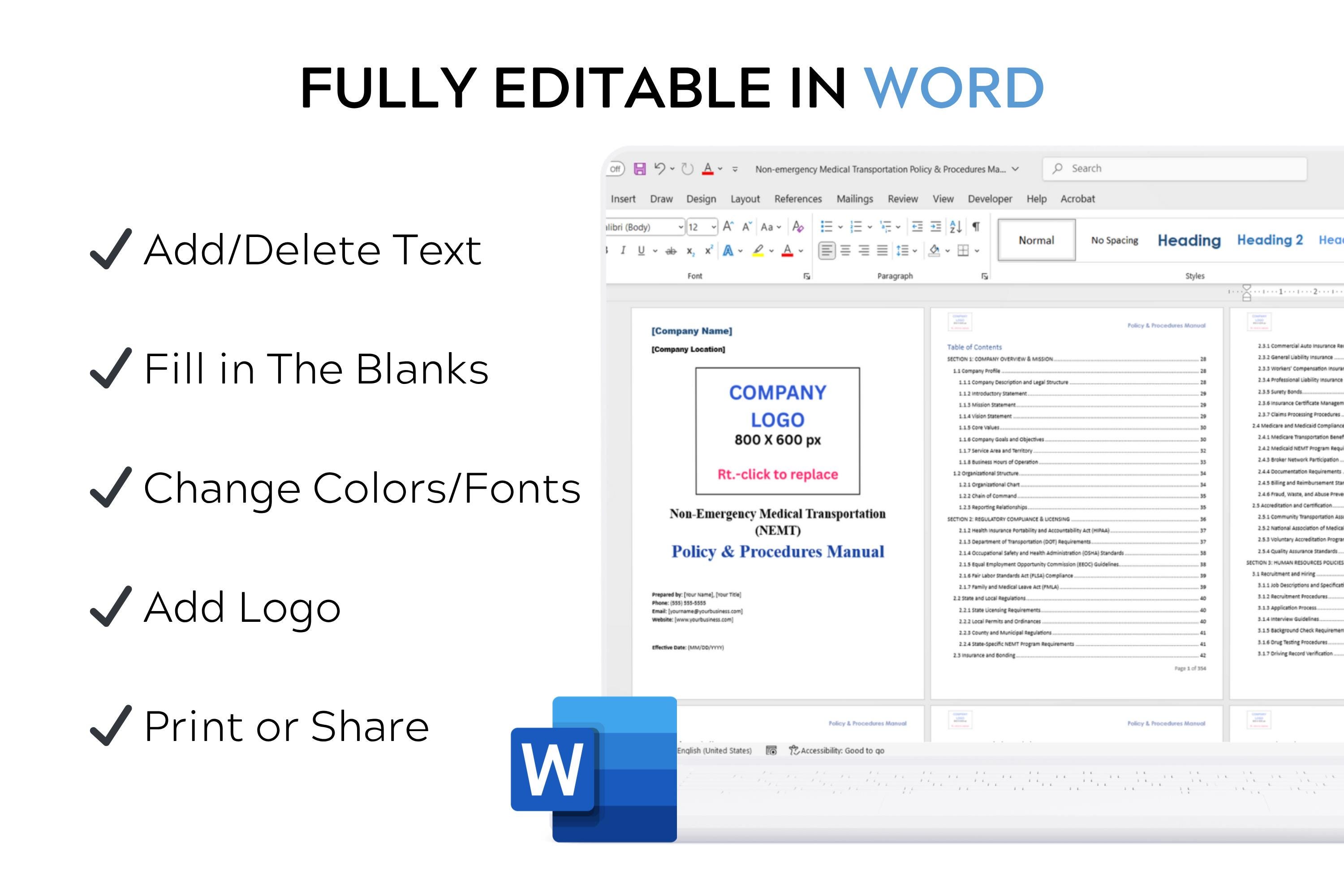Justify the paragraph text
Screen dimensions: 1344x896
point(882,250)
